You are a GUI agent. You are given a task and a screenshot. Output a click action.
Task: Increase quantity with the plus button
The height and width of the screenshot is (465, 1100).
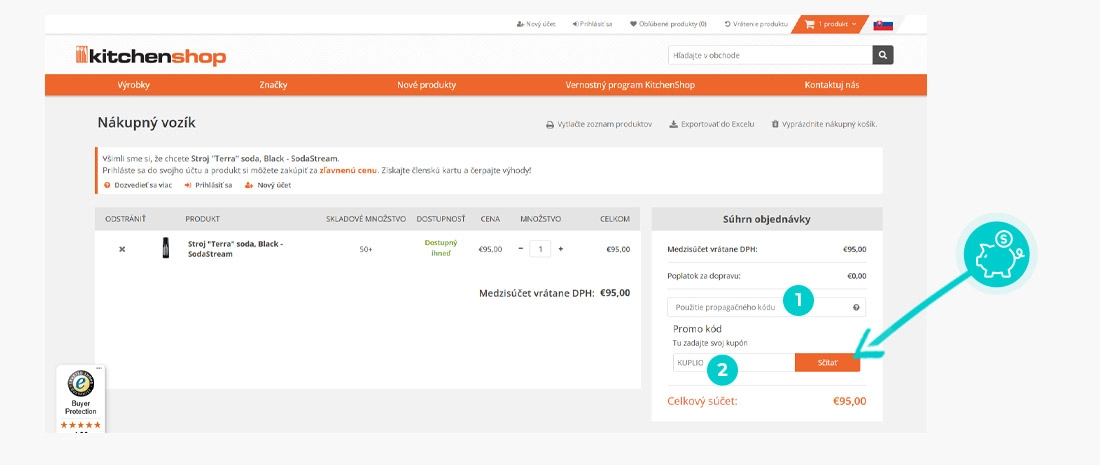[561, 249]
